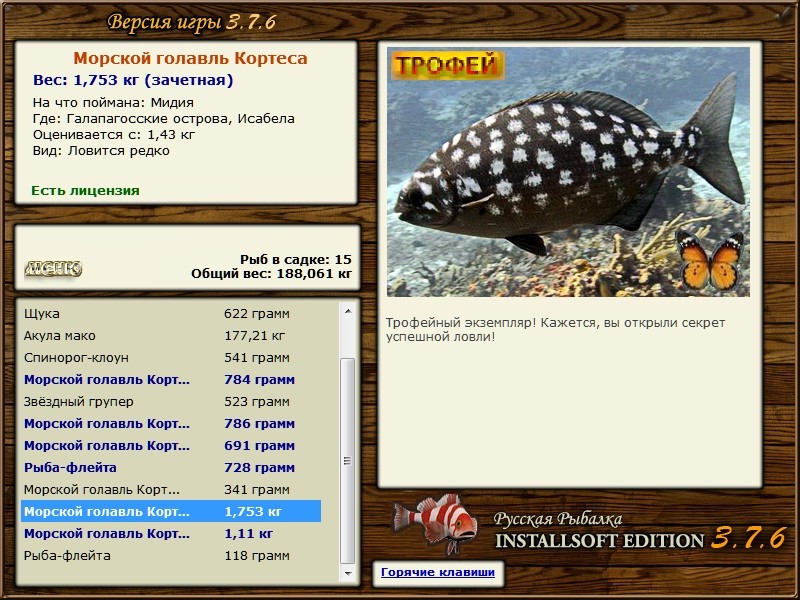Click the butterfly icon on the photo

[x=710, y=260]
